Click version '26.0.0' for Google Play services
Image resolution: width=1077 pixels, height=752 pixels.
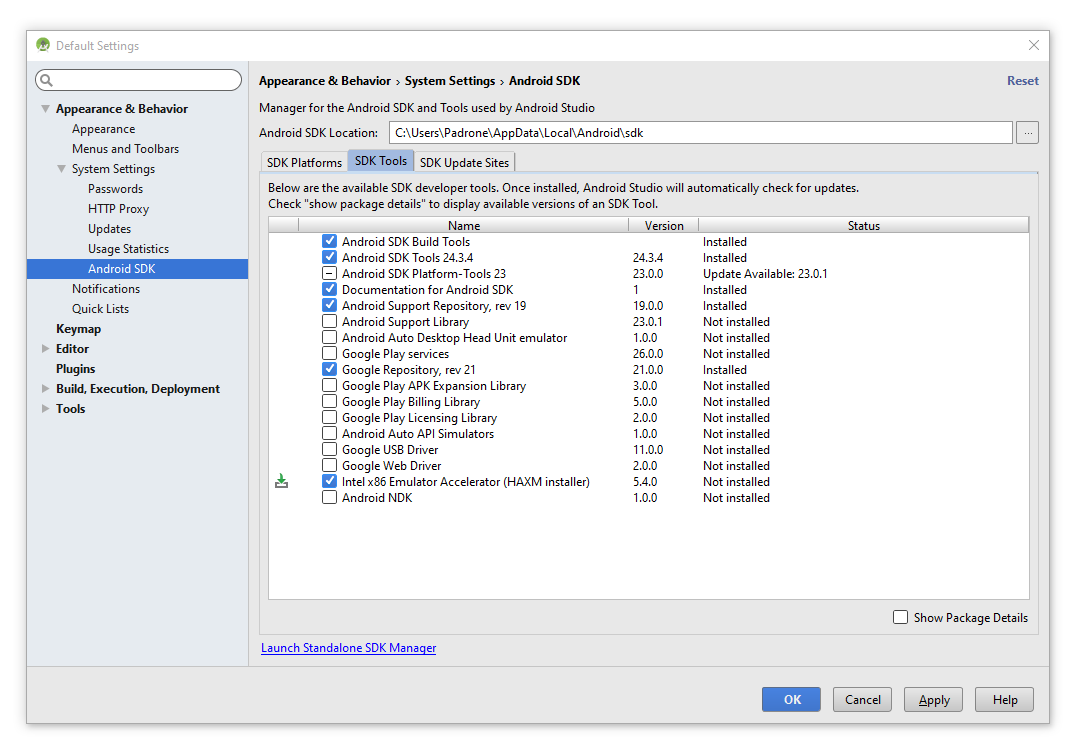point(648,354)
